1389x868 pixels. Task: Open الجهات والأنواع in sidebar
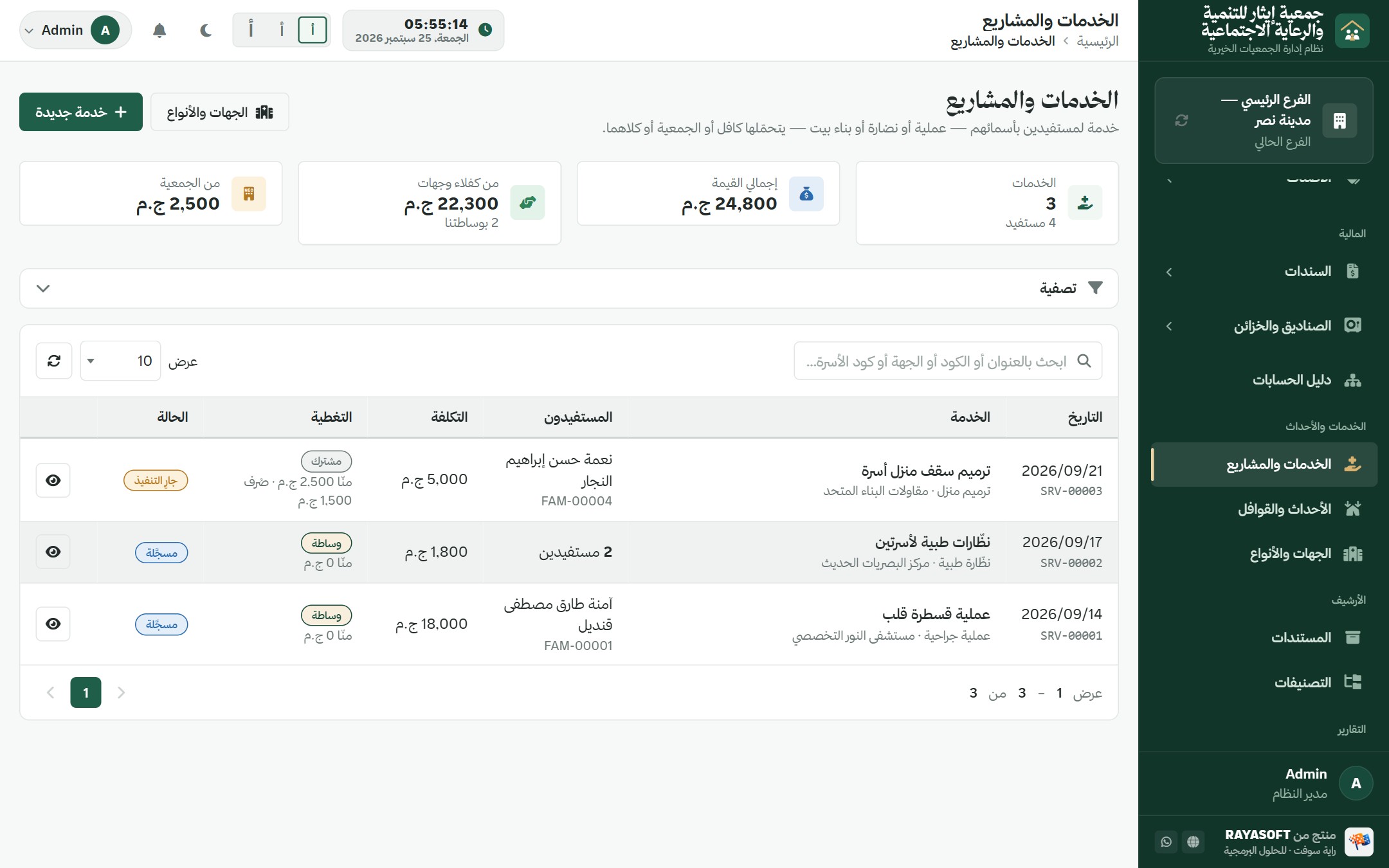pyautogui.click(x=1264, y=554)
